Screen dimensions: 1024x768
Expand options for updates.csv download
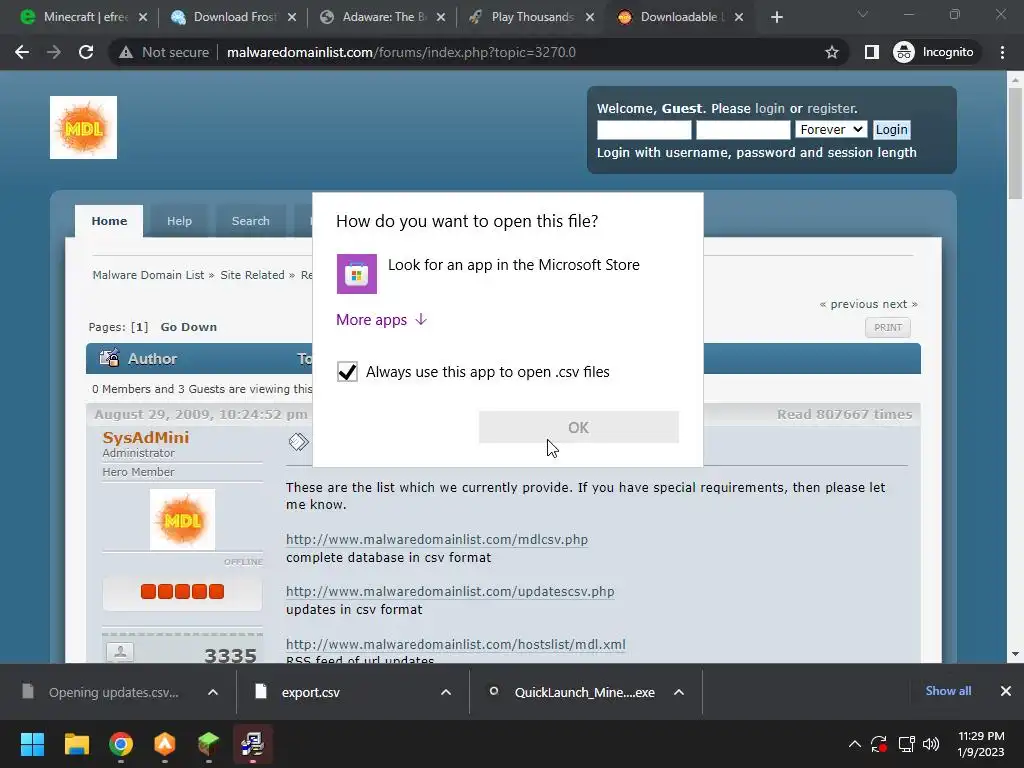point(213,692)
